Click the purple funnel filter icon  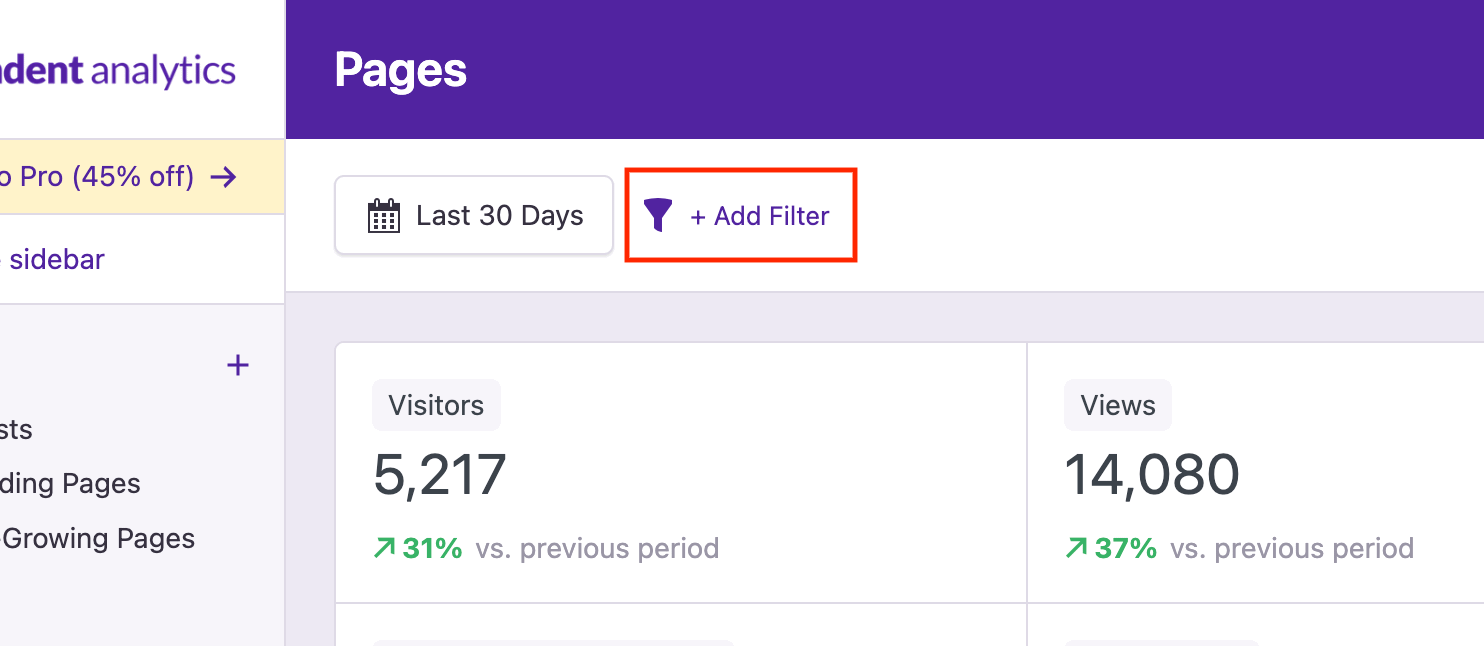click(658, 215)
